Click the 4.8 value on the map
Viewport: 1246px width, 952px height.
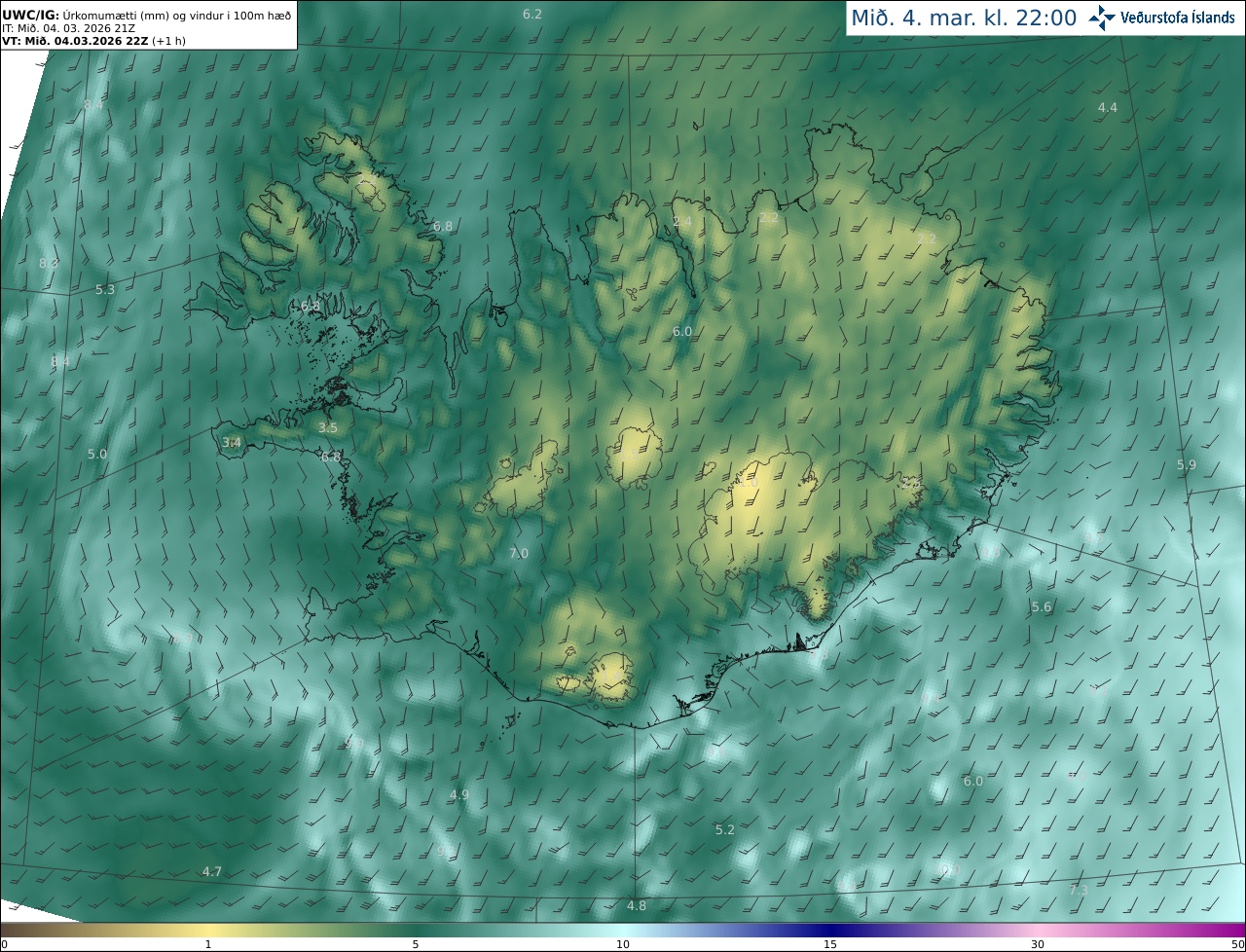tap(636, 905)
